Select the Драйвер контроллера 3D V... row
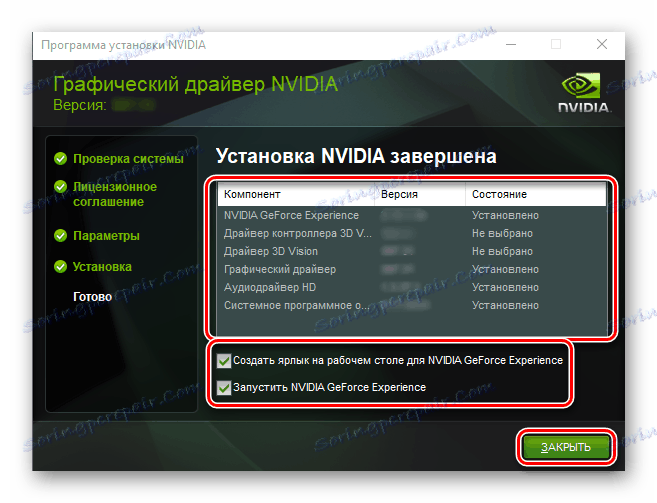 point(412,233)
